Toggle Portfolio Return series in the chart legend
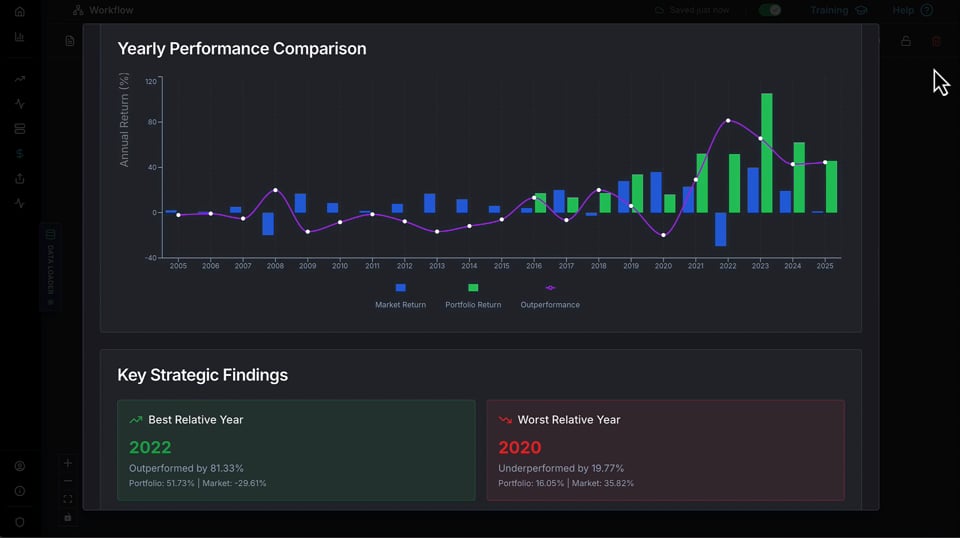Screen dimensions: 960x538 click(x=473, y=296)
